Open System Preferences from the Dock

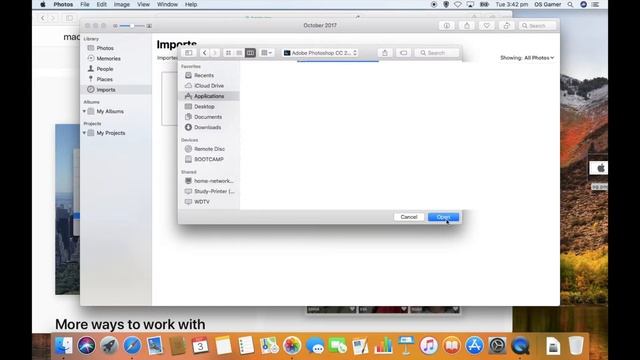pos(497,346)
